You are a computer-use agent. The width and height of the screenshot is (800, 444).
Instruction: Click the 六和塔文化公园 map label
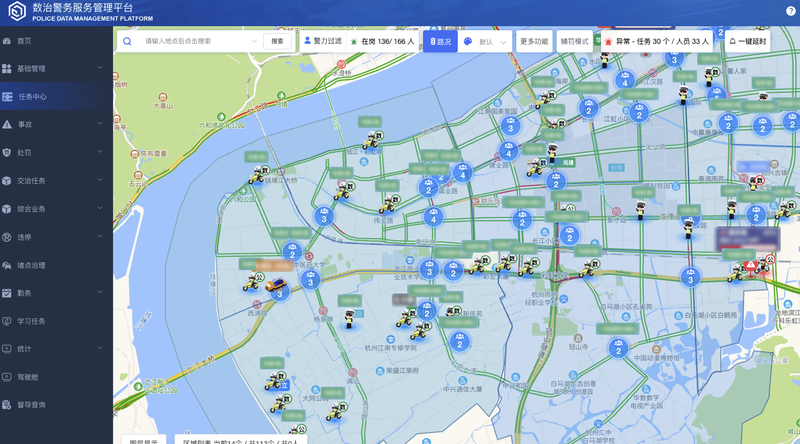point(221,125)
